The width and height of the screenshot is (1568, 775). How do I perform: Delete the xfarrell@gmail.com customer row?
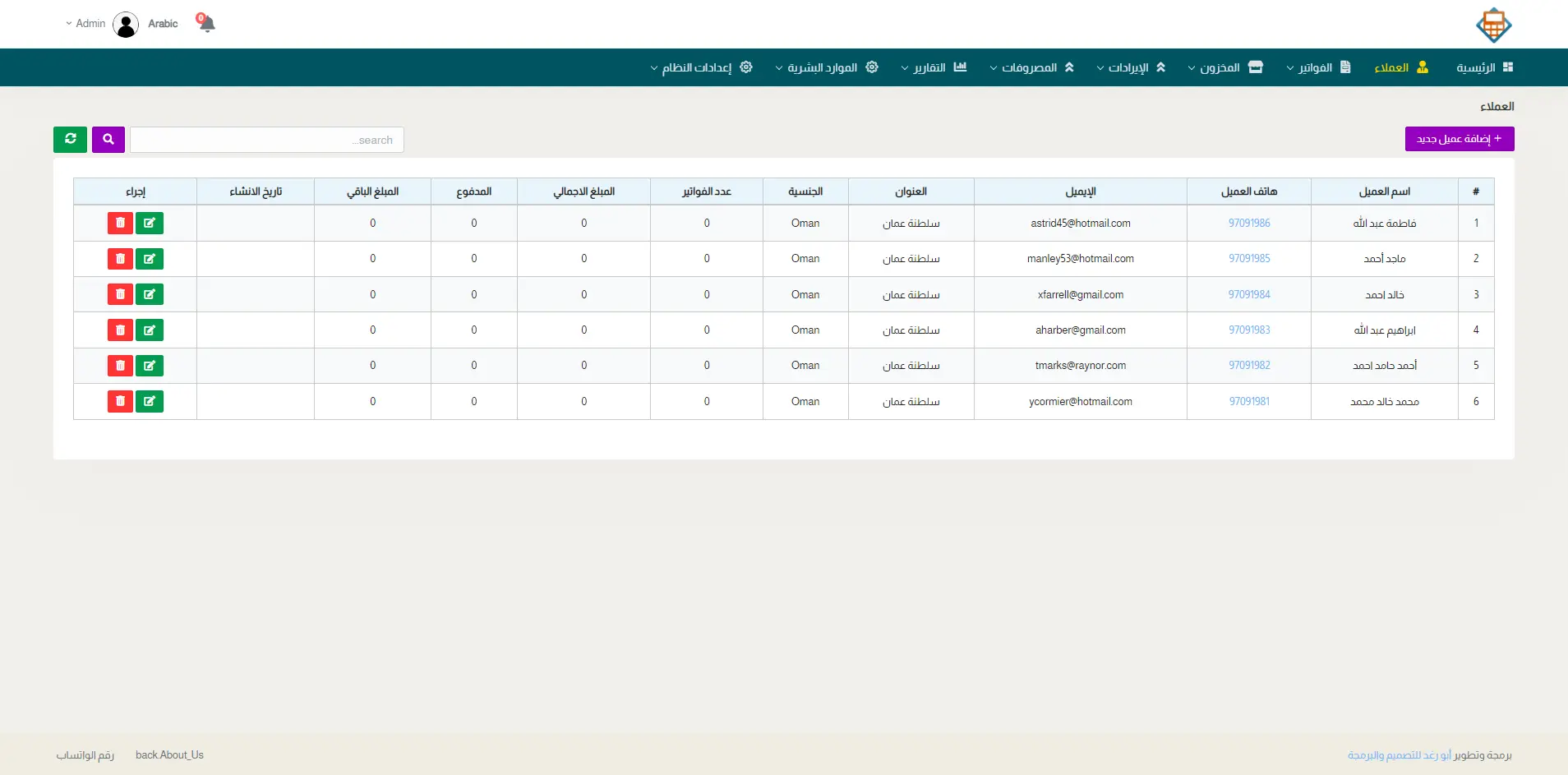pyautogui.click(x=120, y=294)
